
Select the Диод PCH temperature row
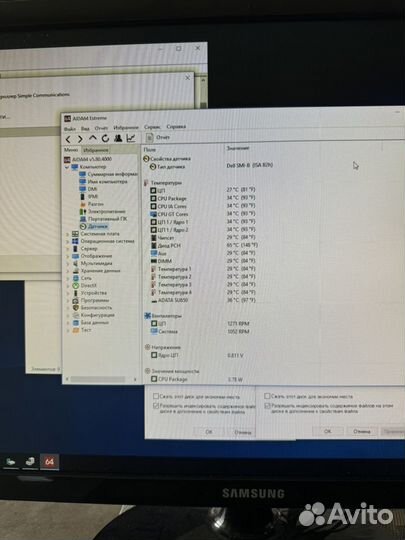pos(205,246)
